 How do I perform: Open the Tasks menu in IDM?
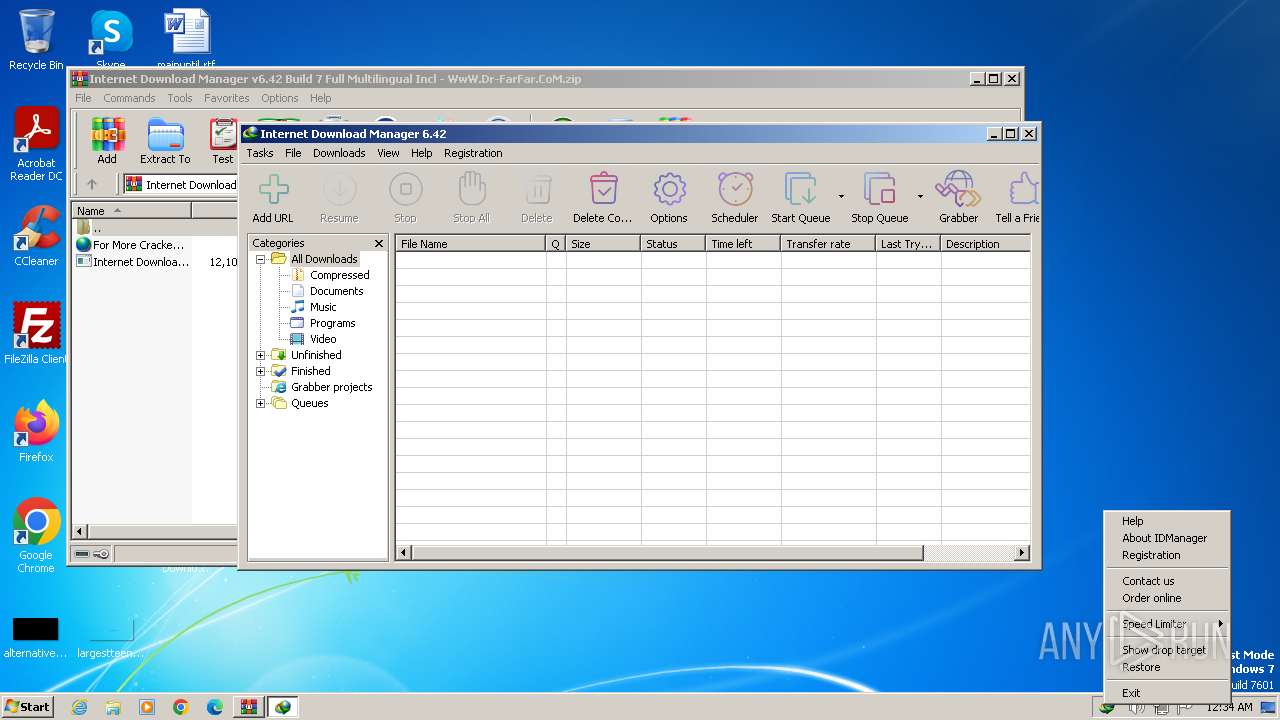click(260, 153)
